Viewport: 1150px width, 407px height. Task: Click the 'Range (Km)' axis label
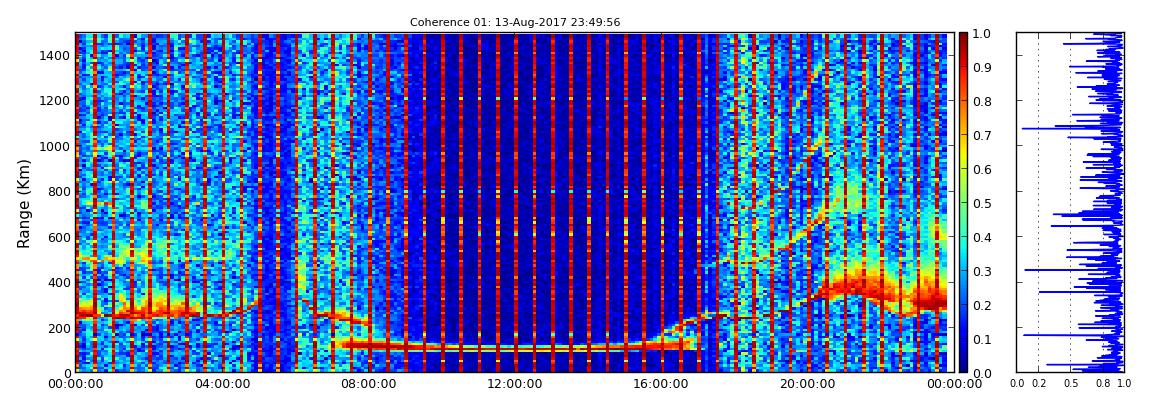click(x=24, y=204)
